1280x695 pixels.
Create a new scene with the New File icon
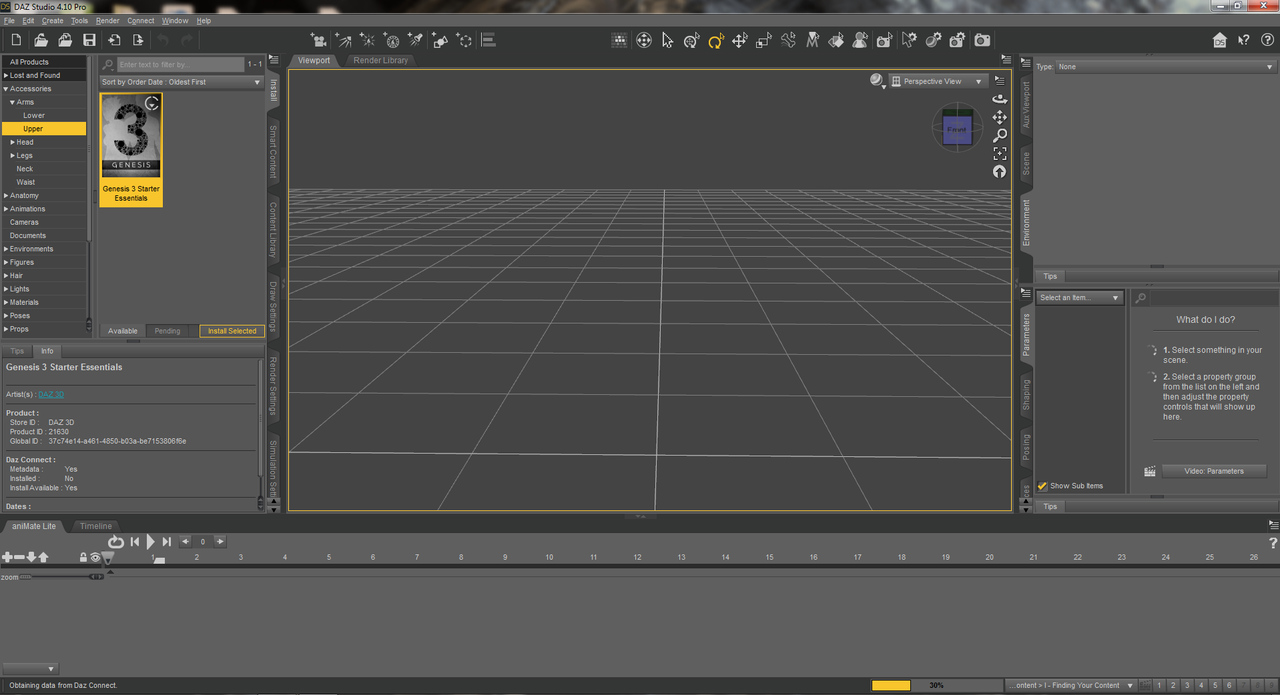point(16,40)
